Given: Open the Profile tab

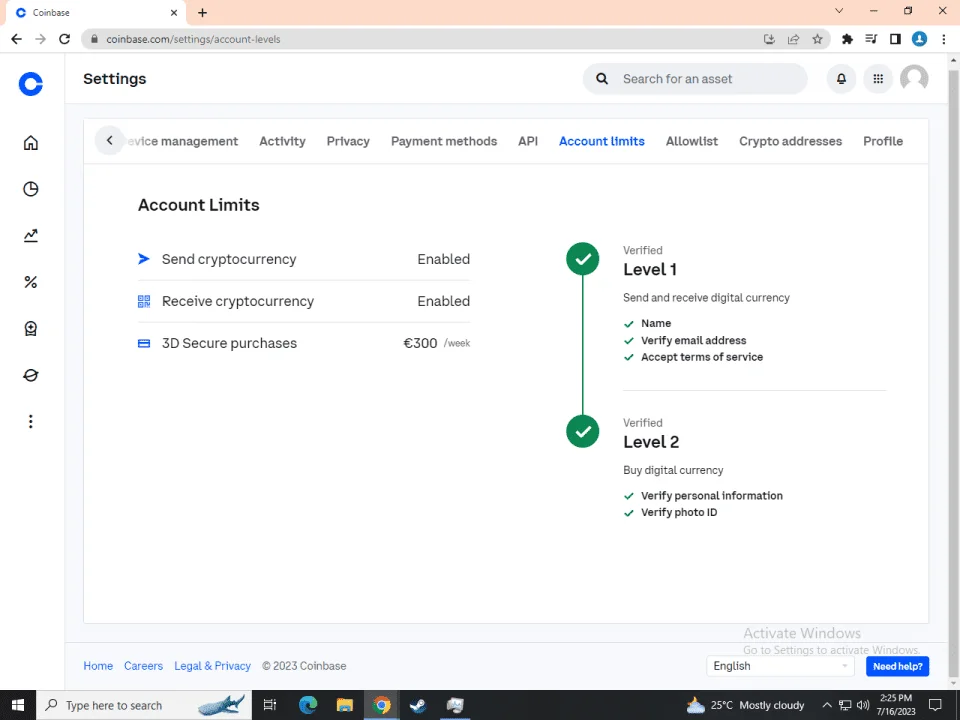Looking at the screenshot, I should 883,141.
